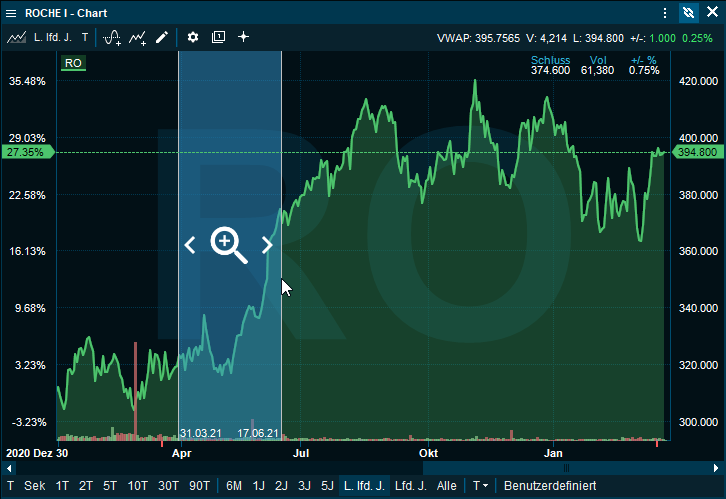726x499 pixels.
Task: Select the 6M time range
Action: coord(233,486)
